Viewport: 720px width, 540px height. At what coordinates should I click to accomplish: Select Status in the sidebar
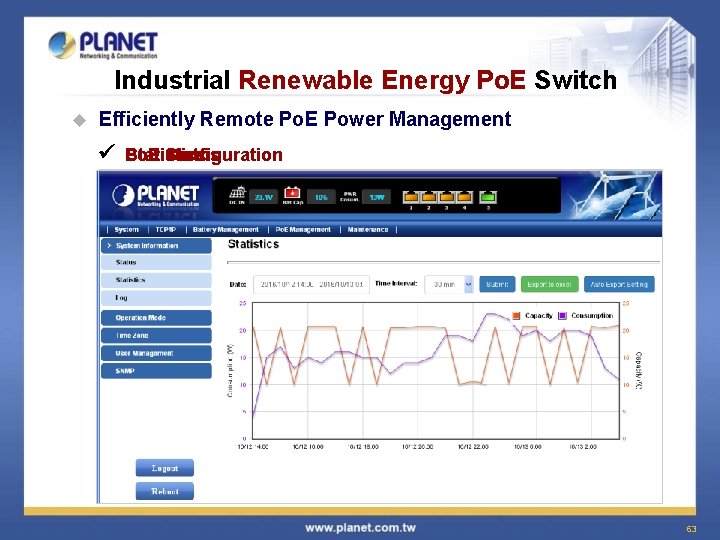pos(156,263)
